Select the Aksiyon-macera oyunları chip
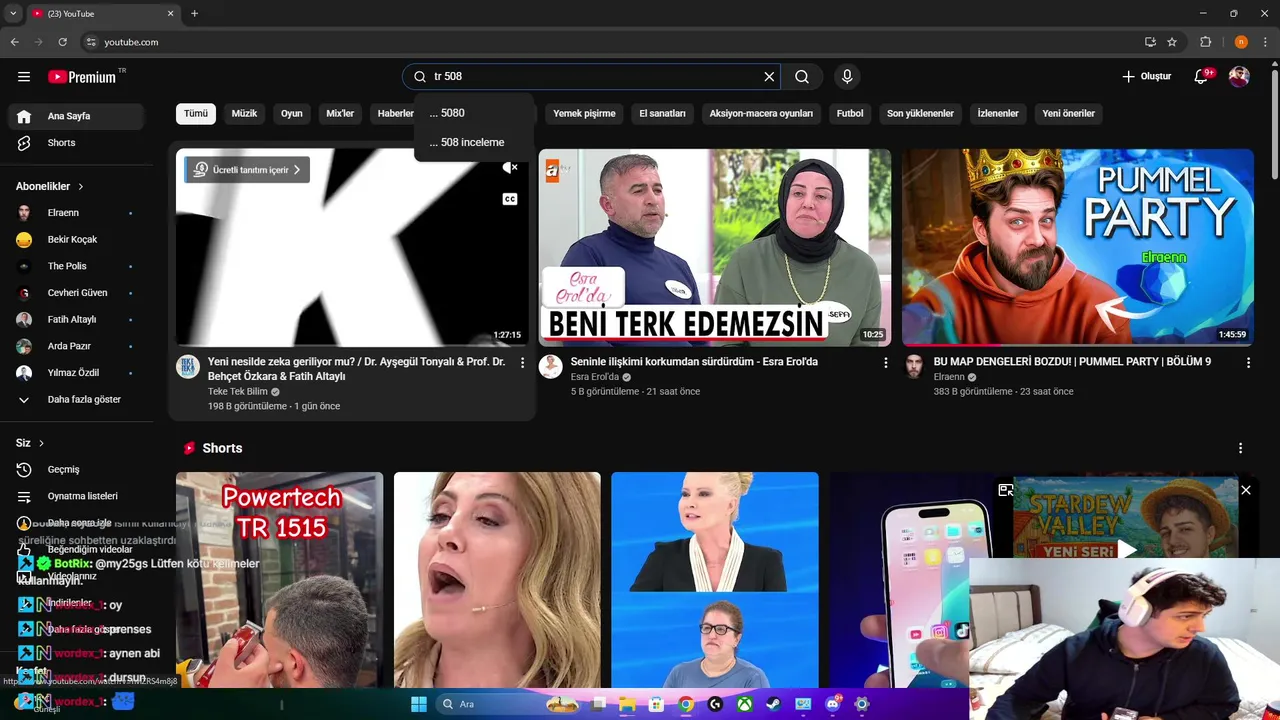 click(x=761, y=113)
